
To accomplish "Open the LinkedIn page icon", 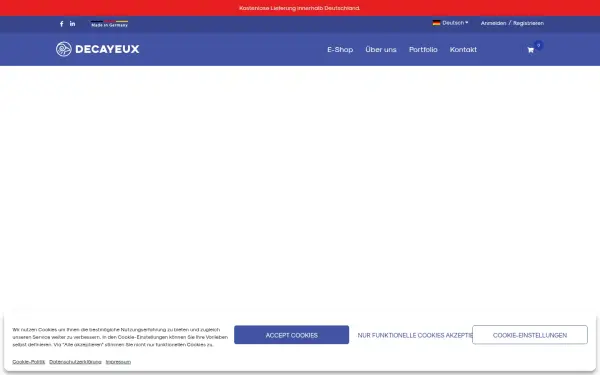I will (x=72, y=24).
